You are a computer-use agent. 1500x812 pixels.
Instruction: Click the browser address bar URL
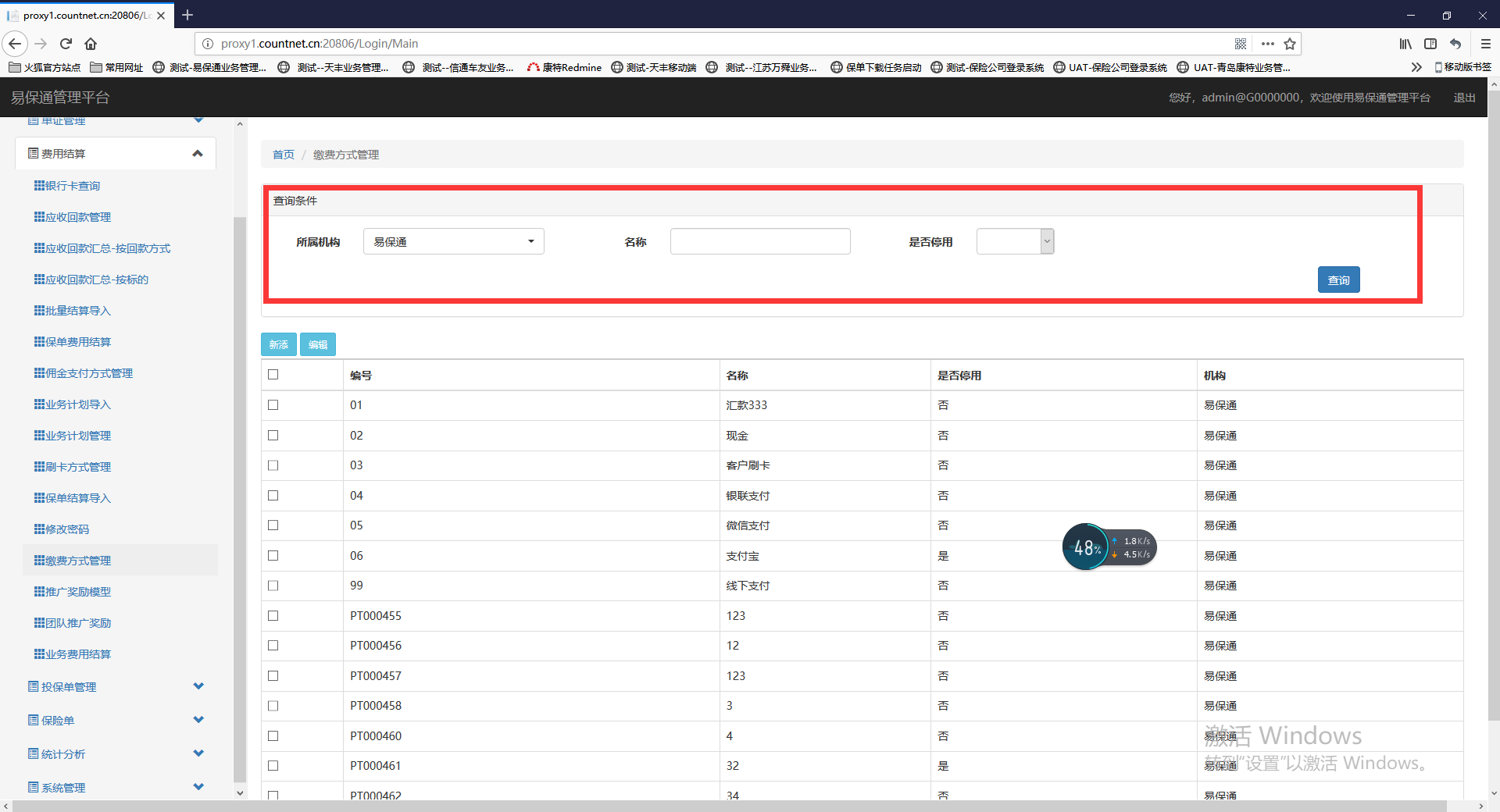(320, 44)
